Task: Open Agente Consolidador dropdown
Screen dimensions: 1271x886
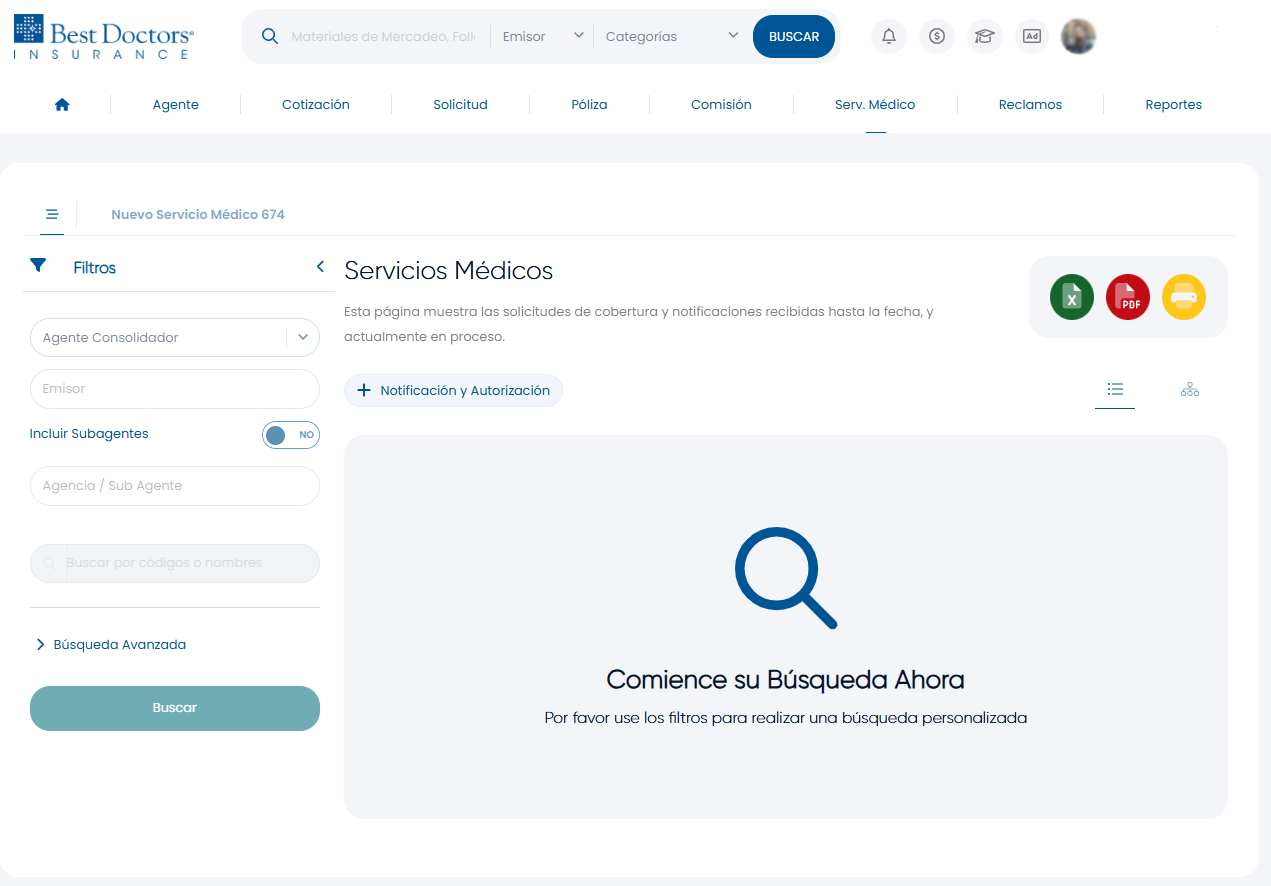Action: coord(303,338)
